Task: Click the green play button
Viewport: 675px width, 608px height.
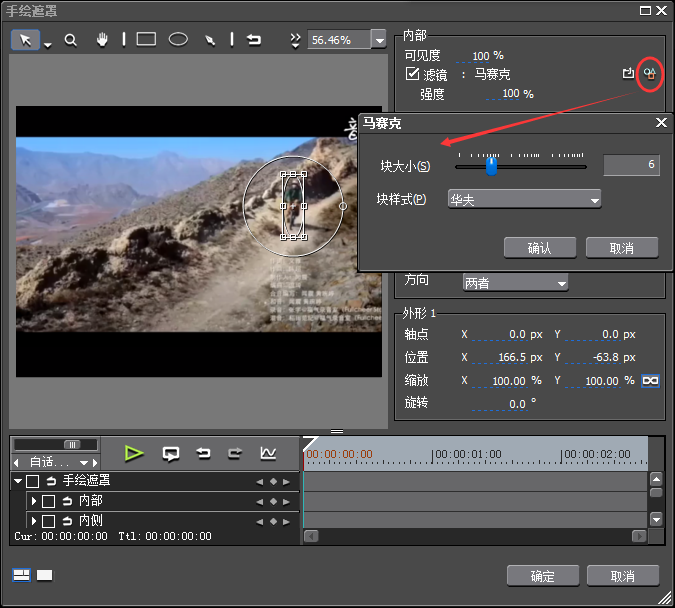Action: pos(134,453)
